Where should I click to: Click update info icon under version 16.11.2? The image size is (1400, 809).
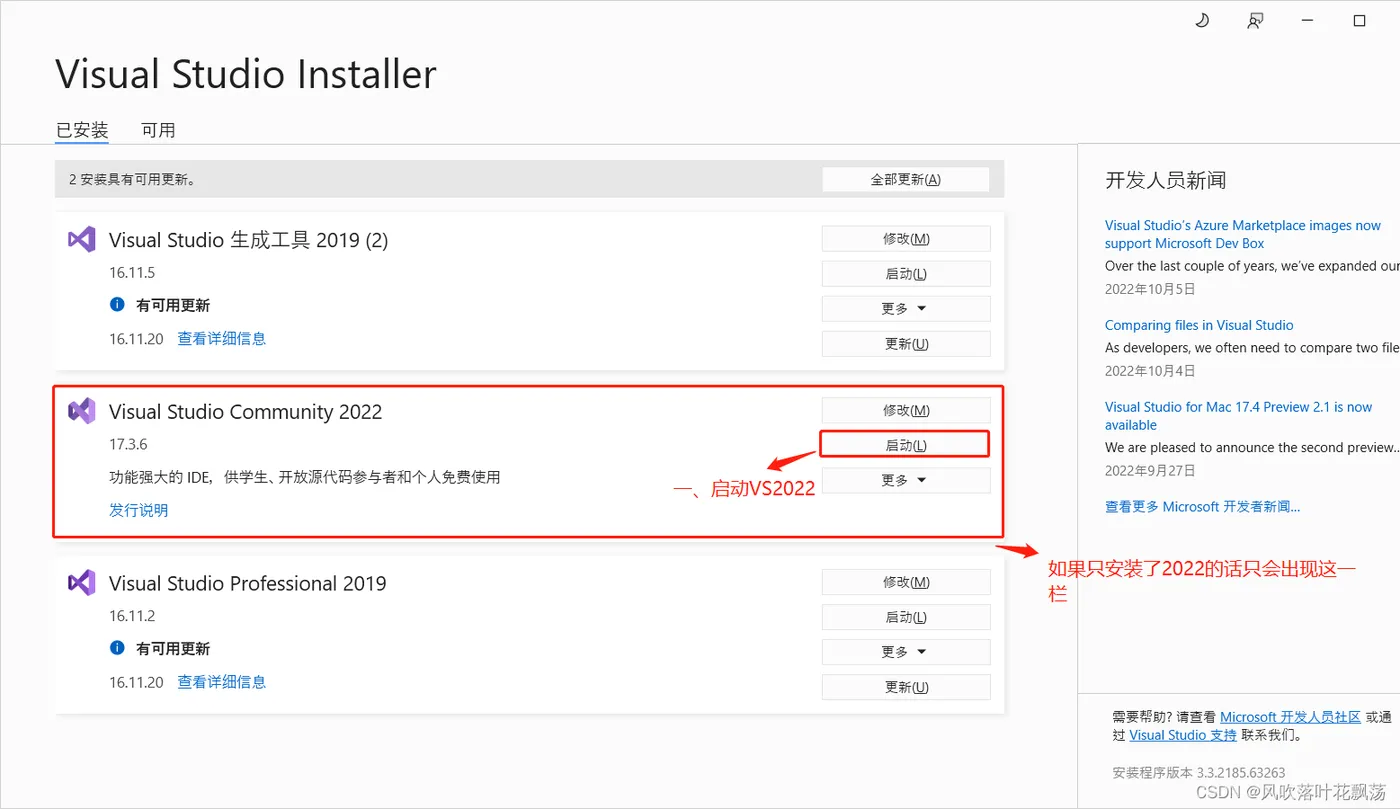pyautogui.click(x=117, y=648)
